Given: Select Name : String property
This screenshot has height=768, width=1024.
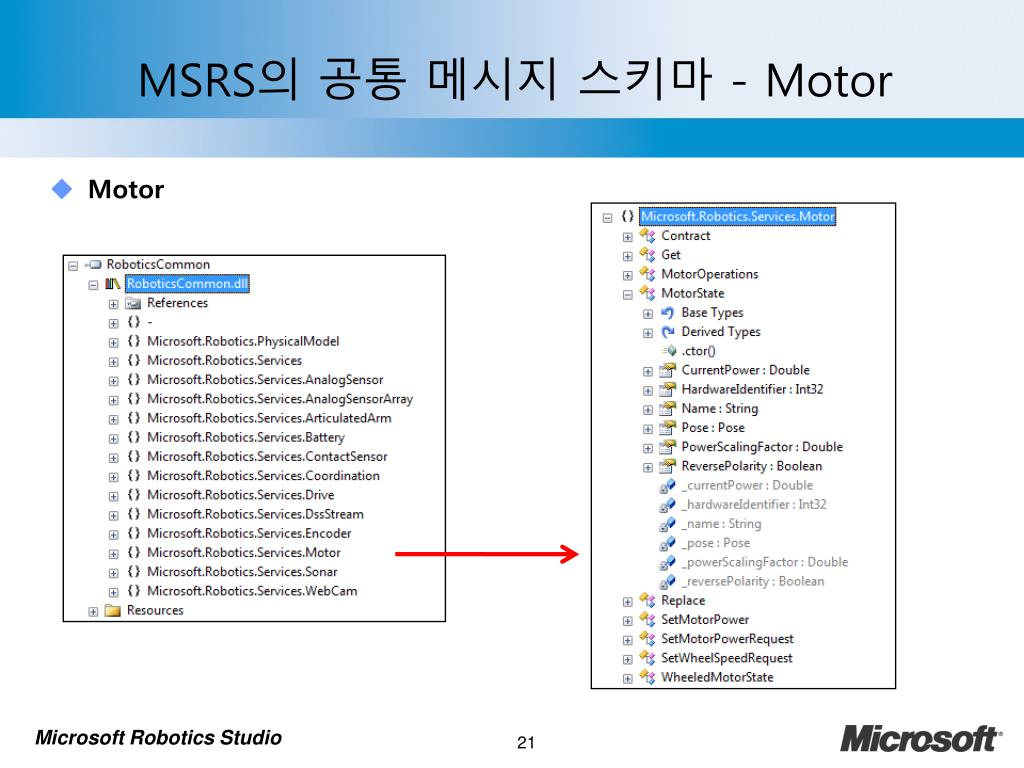Looking at the screenshot, I should pyautogui.click(x=720, y=409).
